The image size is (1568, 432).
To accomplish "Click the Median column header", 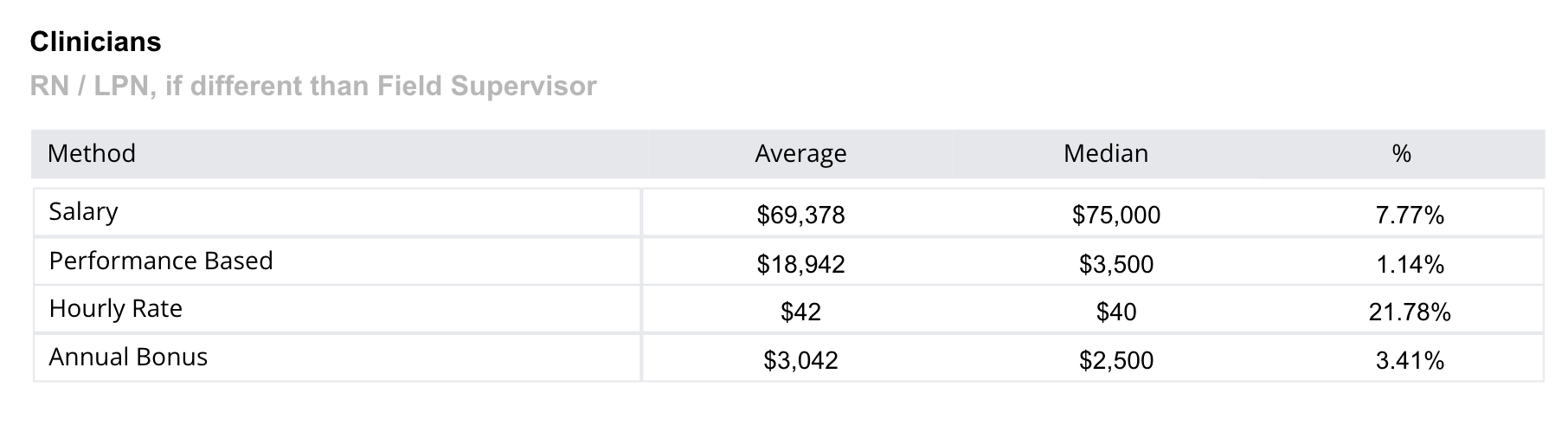I will click(1106, 154).
